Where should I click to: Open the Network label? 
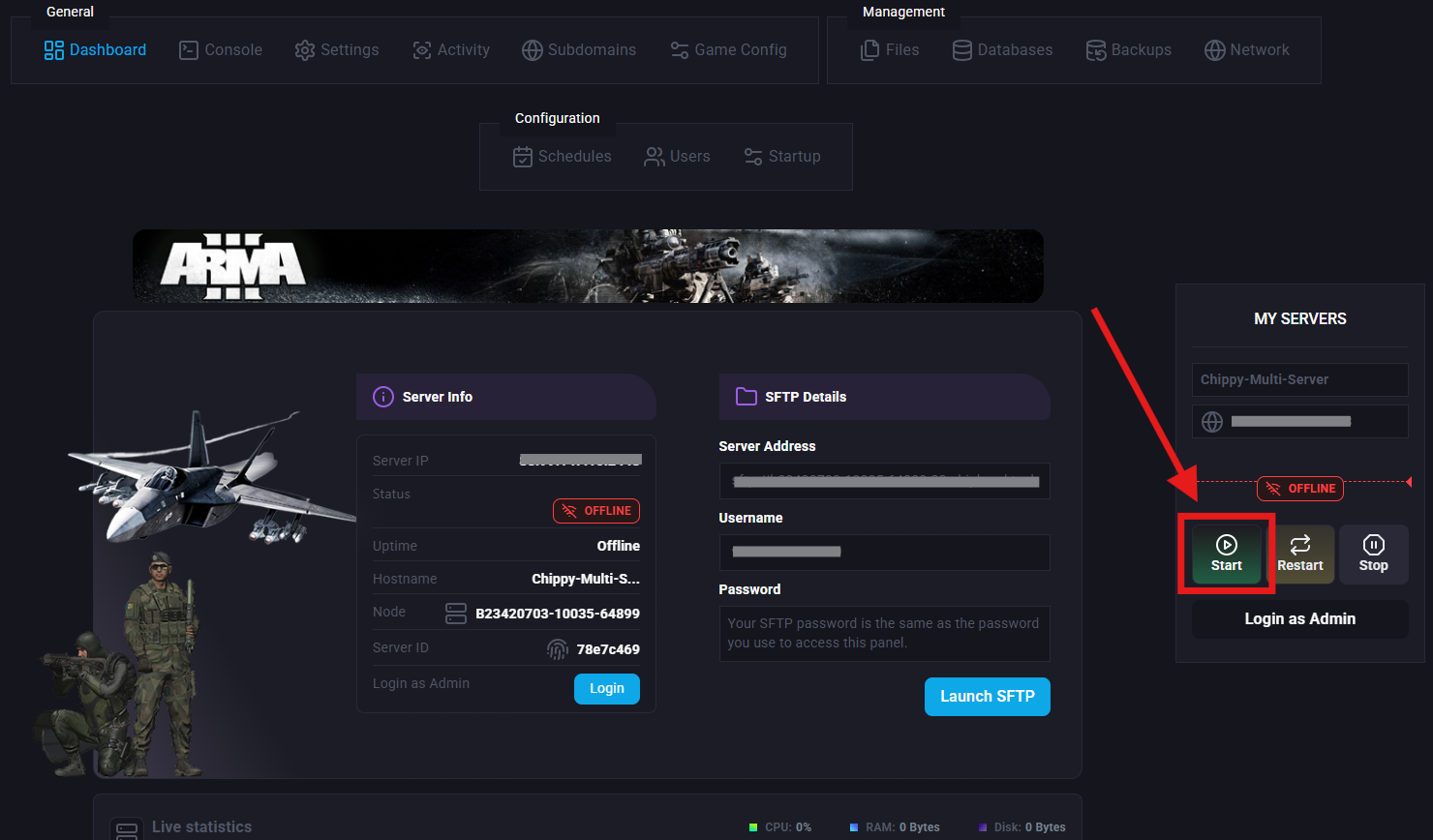point(1260,50)
